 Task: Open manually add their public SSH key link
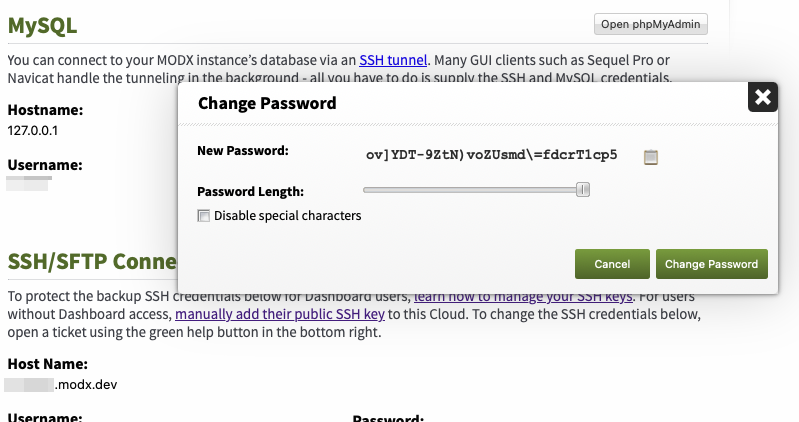pos(280,314)
